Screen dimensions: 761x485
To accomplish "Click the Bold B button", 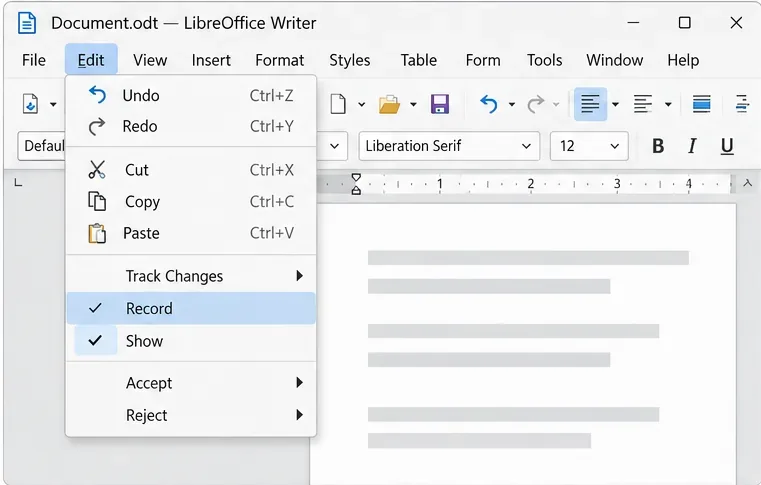I will point(658,146).
